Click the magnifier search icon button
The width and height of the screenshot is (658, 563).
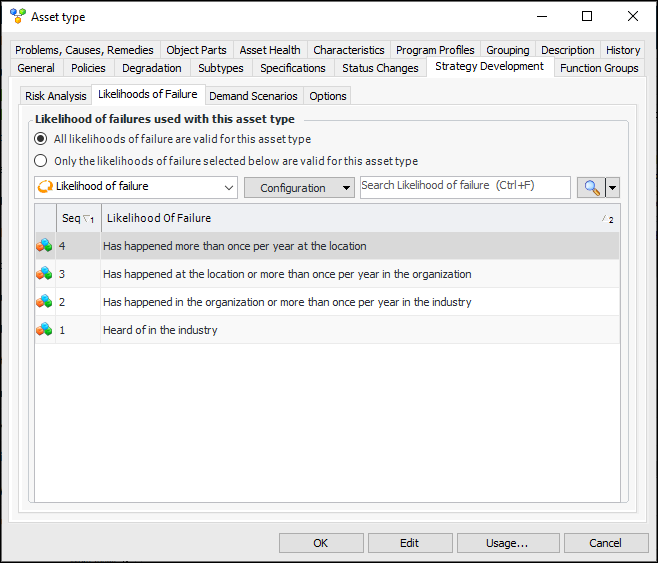(590, 188)
